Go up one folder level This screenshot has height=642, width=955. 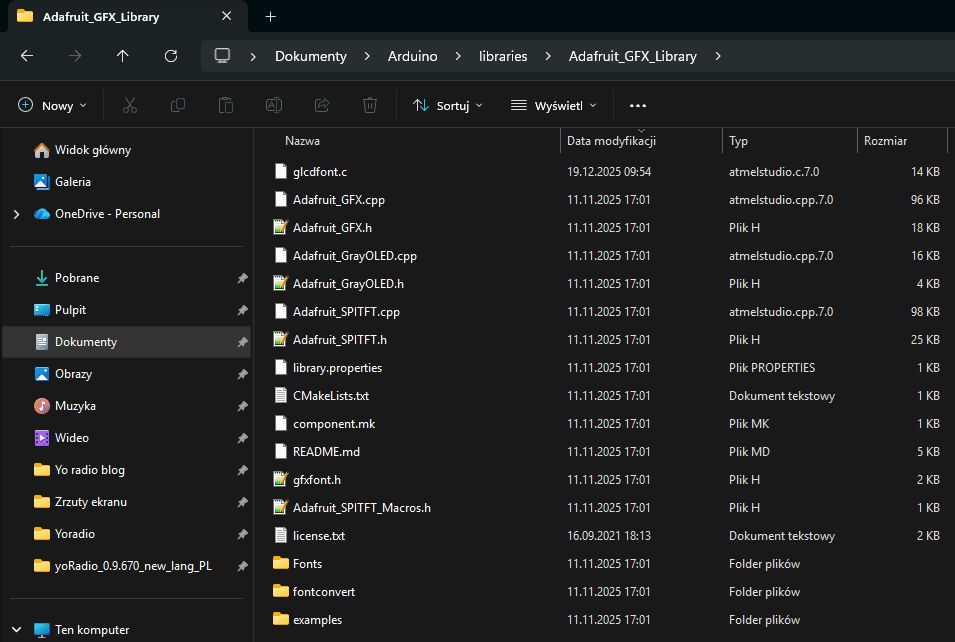point(123,56)
